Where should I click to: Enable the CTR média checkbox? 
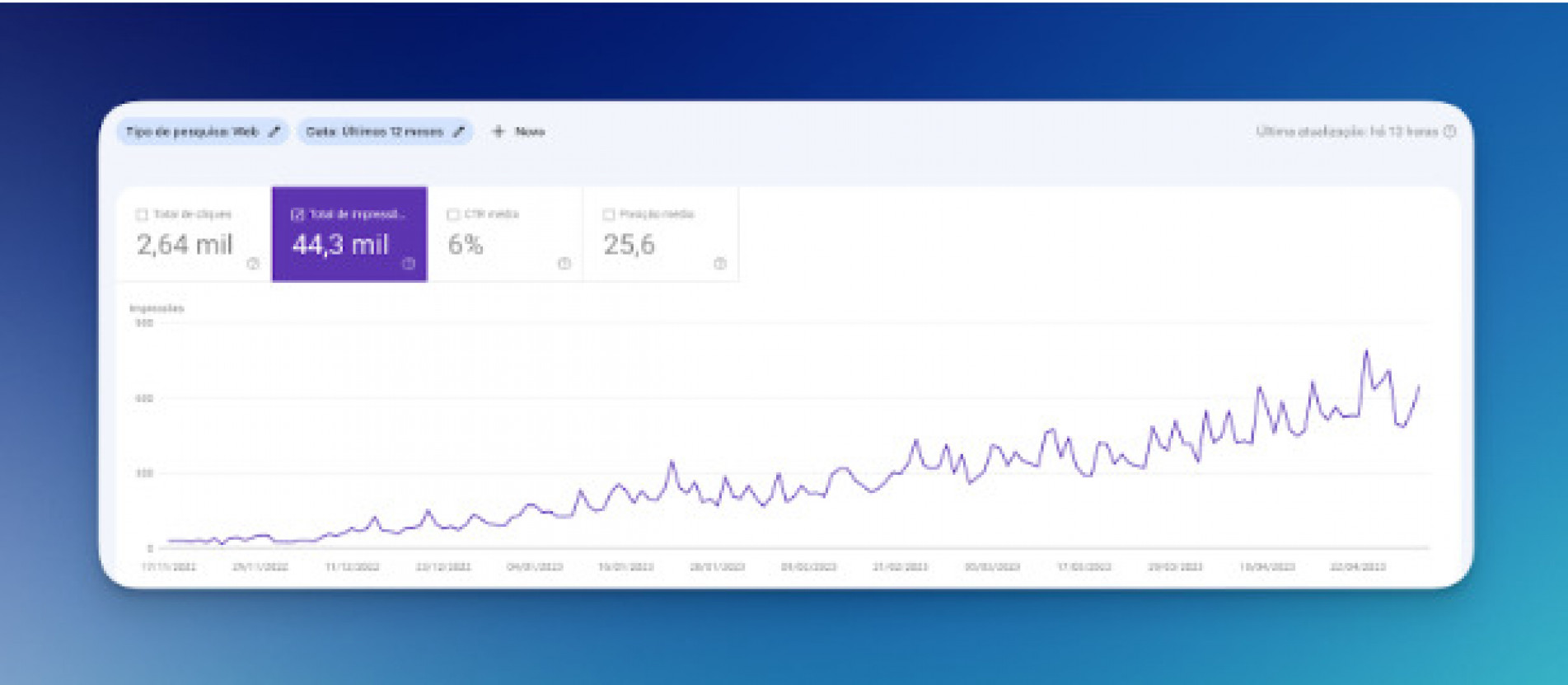point(452,214)
